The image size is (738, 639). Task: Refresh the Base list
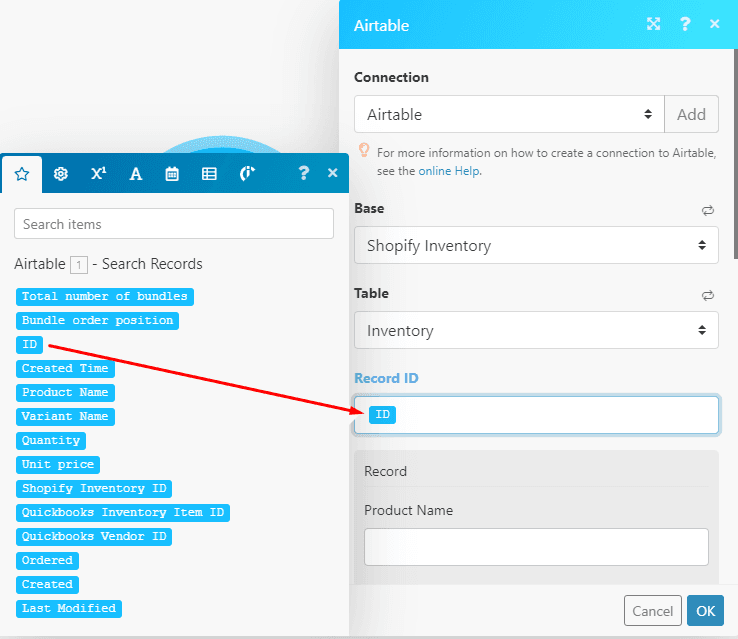click(x=708, y=210)
